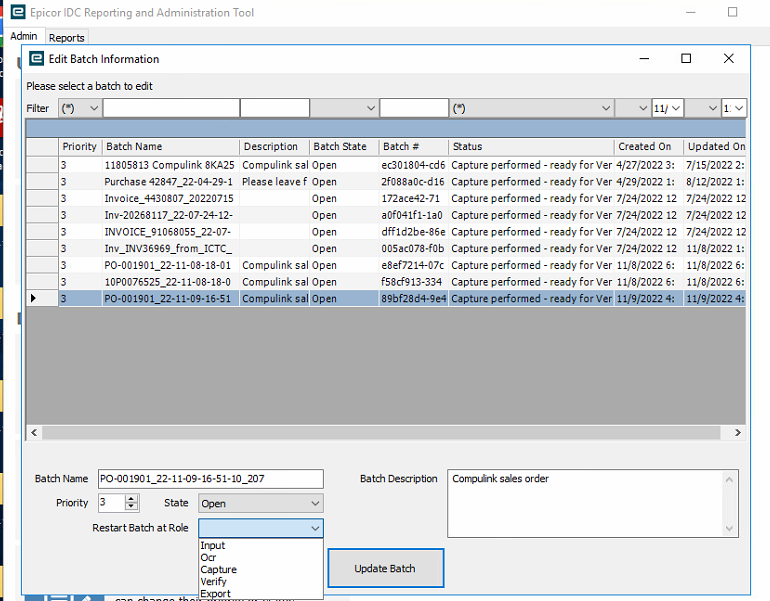Click the Batch # filter field

[414, 108]
